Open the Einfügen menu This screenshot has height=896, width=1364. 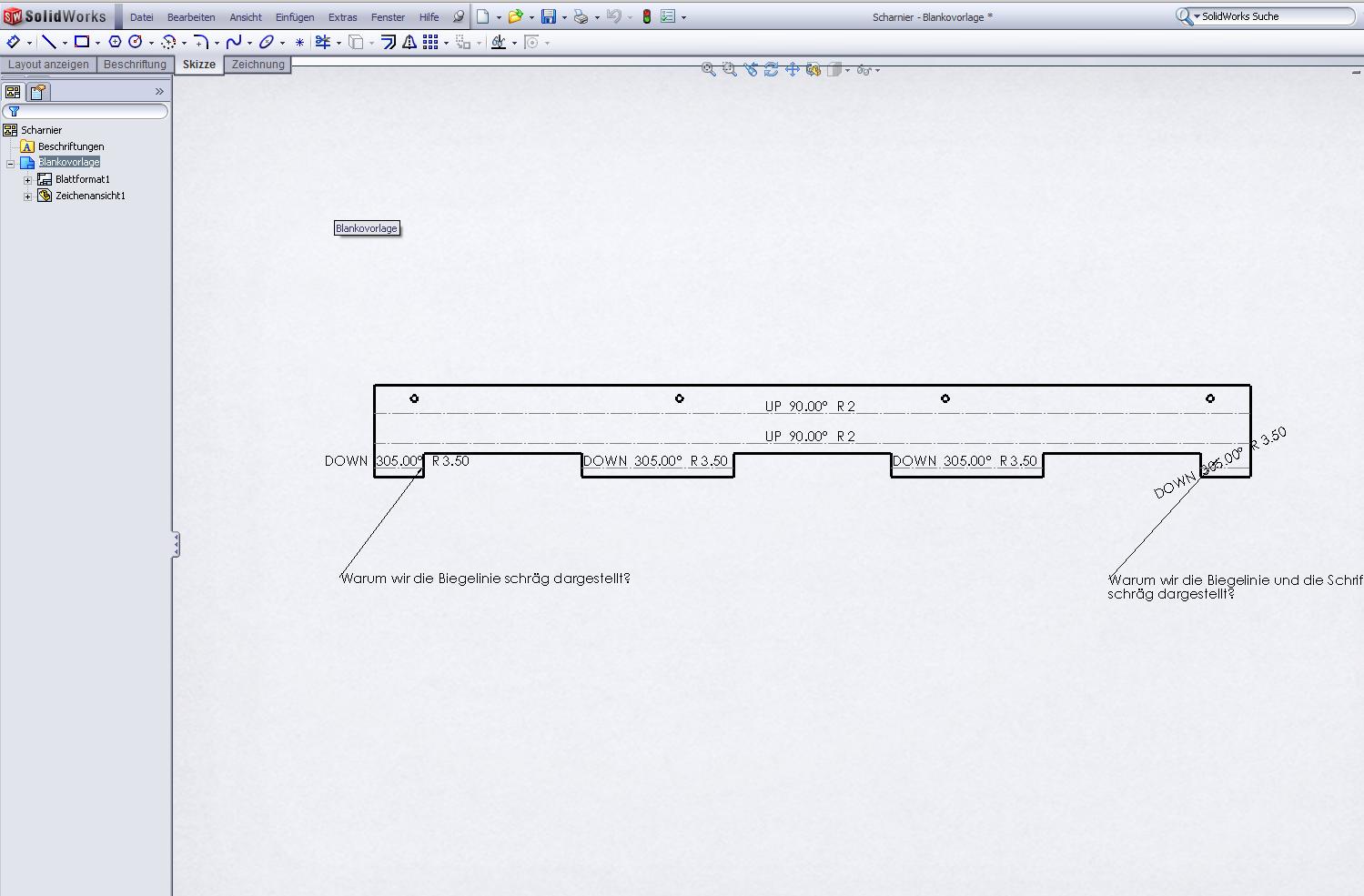point(295,17)
